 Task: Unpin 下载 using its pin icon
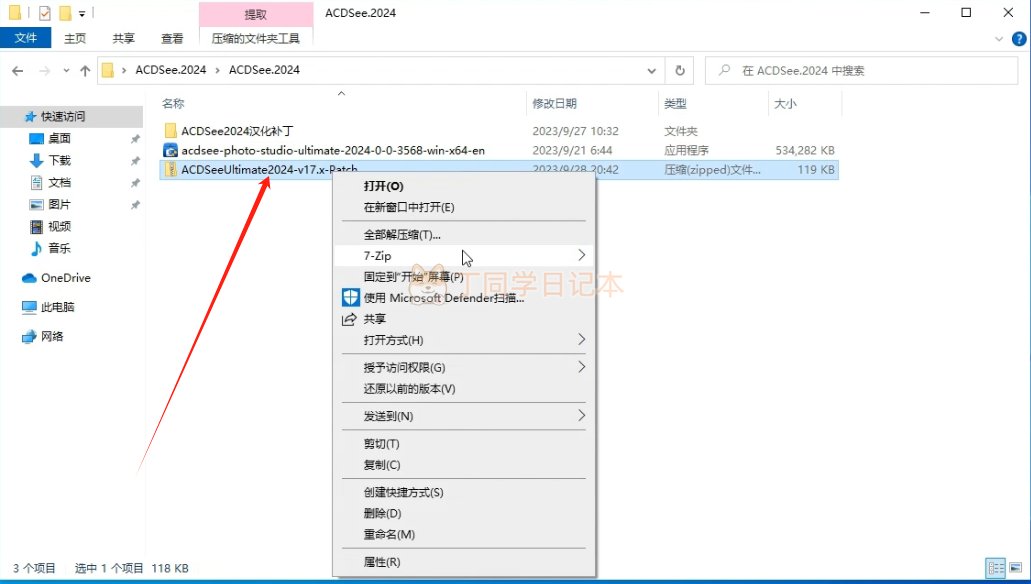click(135, 161)
